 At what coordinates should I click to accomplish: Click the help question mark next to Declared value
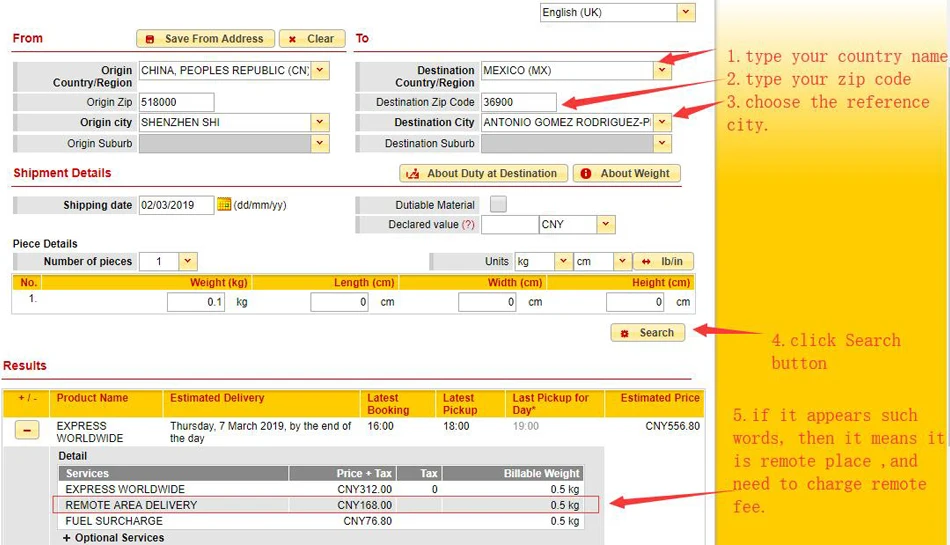pos(468,225)
